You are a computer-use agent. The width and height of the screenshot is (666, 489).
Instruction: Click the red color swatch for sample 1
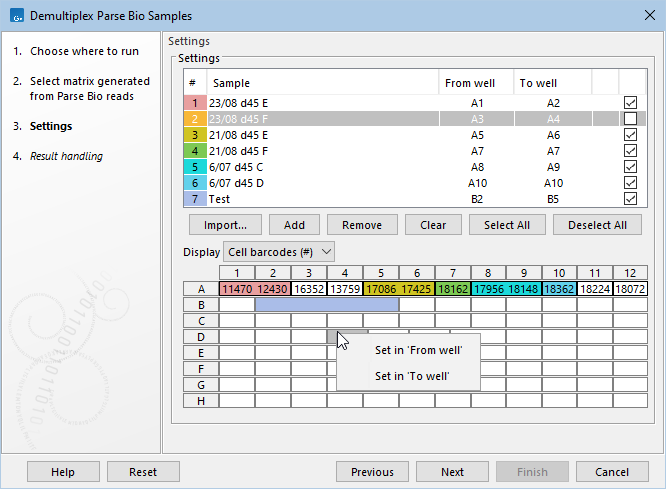point(193,102)
